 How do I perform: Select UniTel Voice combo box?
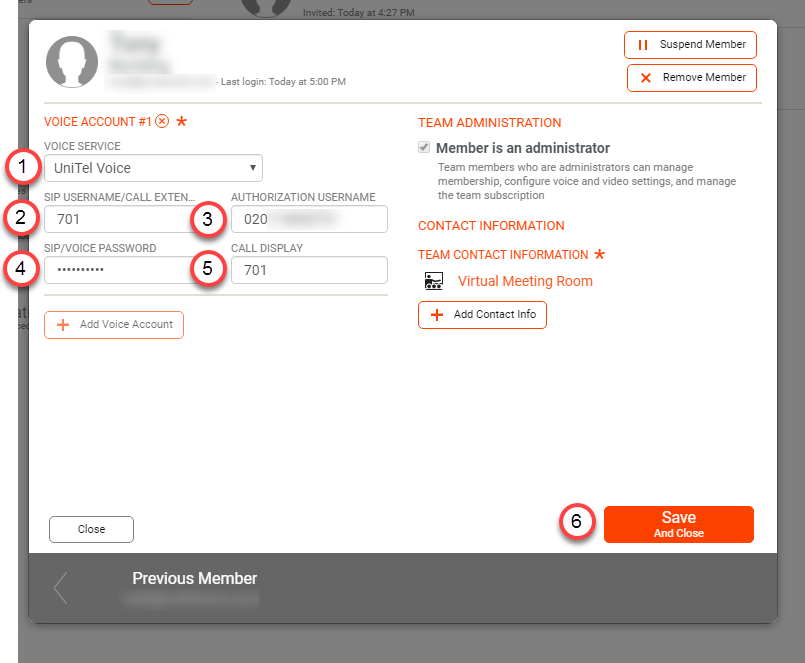pyautogui.click(x=152, y=168)
